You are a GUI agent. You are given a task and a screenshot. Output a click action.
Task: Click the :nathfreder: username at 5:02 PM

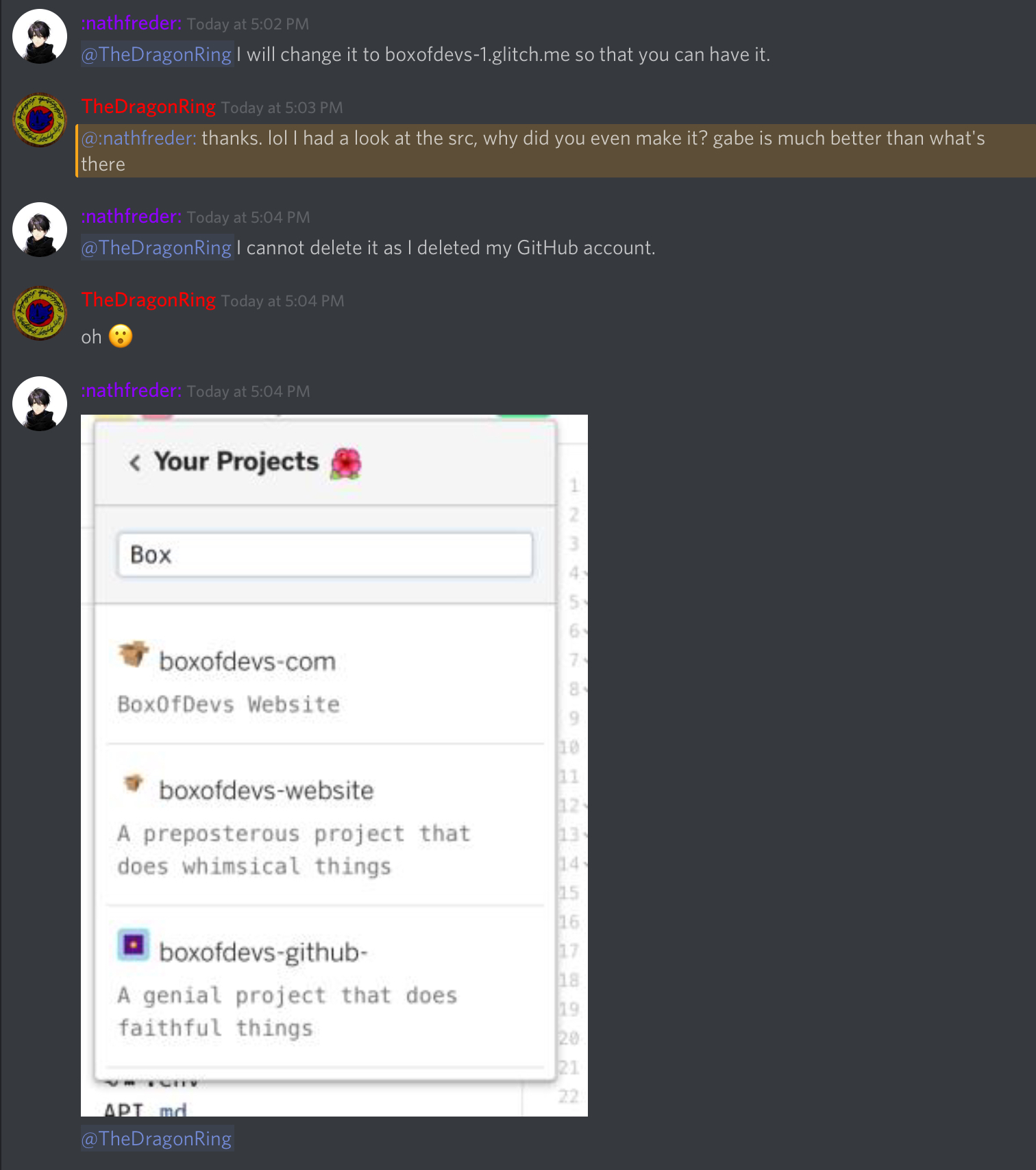132,23
